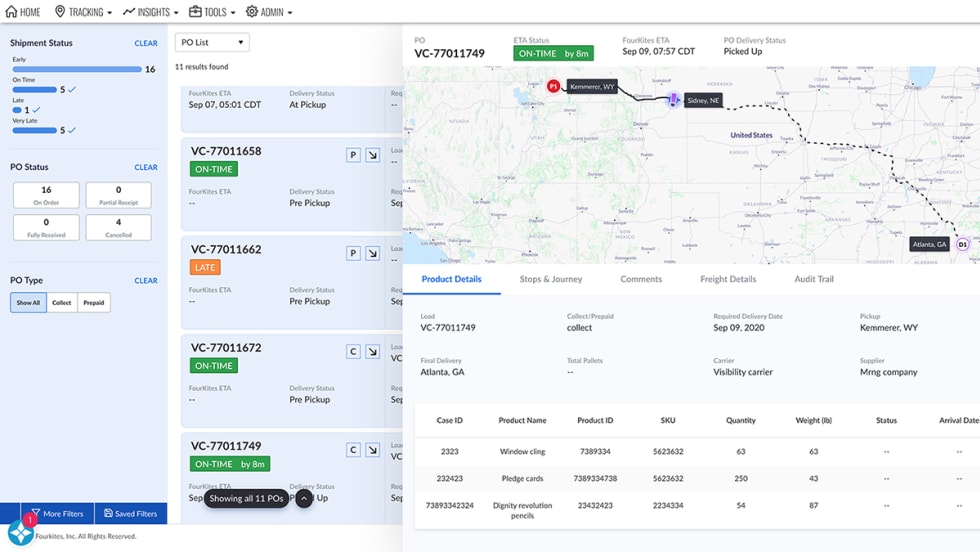Viewport: 980px width, 552px height.
Task: Expand the Tracking dropdown menu
Action: pyautogui.click(x=84, y=12)
